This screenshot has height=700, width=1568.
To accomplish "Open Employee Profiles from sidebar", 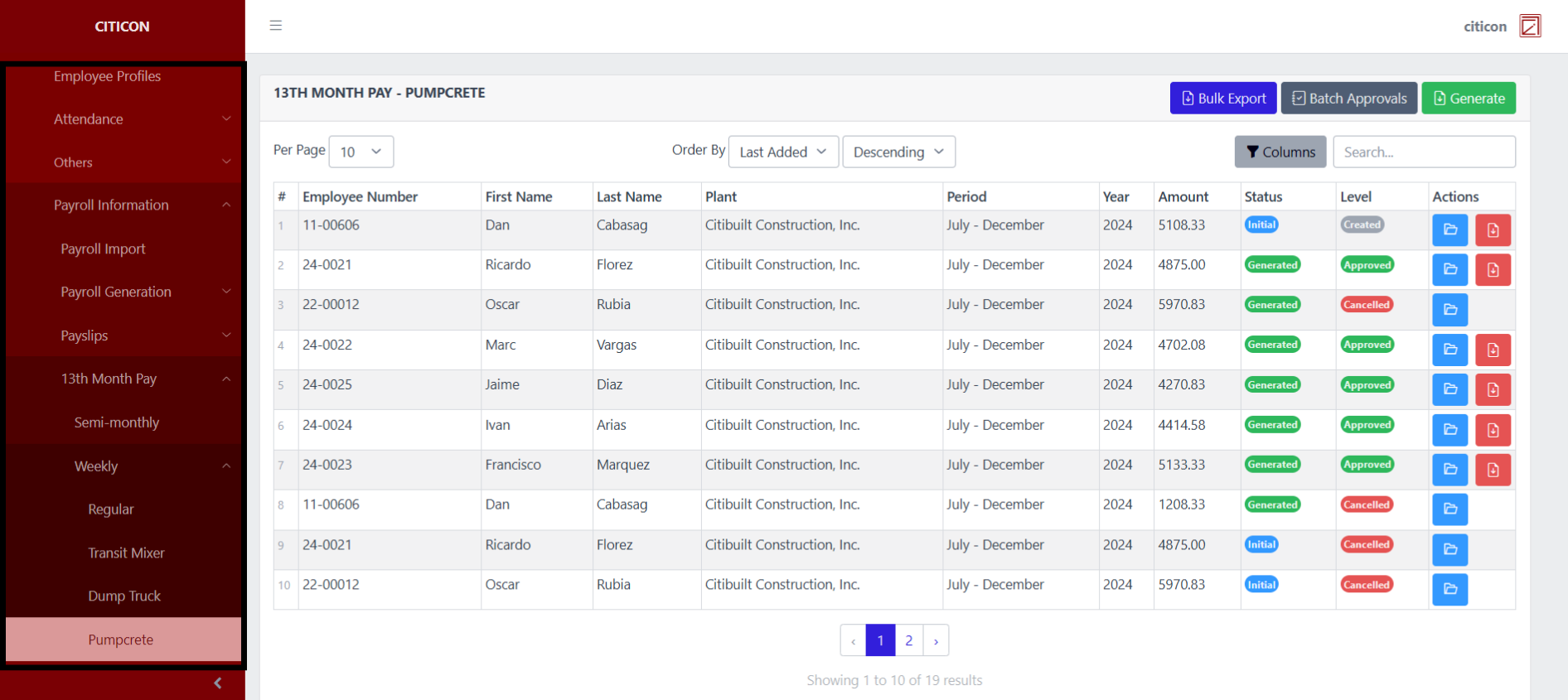I will (107, 76).
